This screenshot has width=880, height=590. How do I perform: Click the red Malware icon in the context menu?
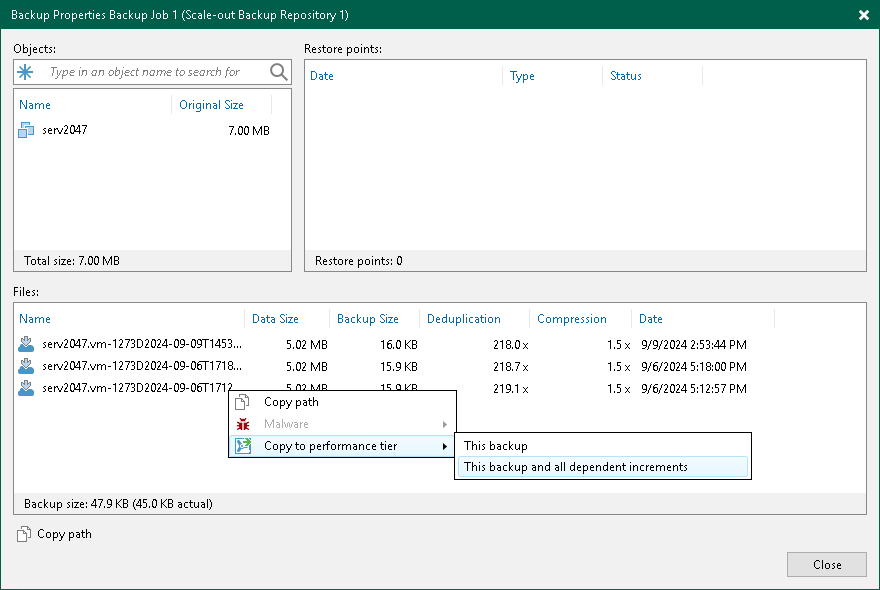pyautogui.click(x=241, y=423)
